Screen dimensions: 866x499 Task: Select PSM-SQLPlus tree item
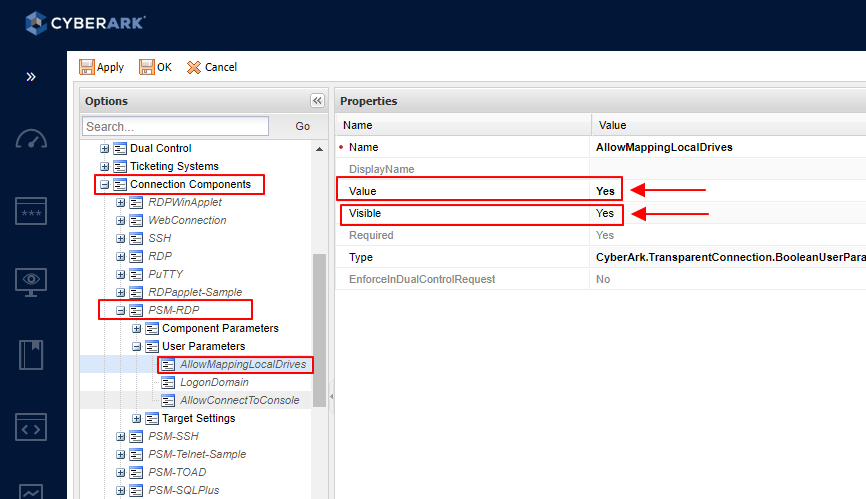184,490
